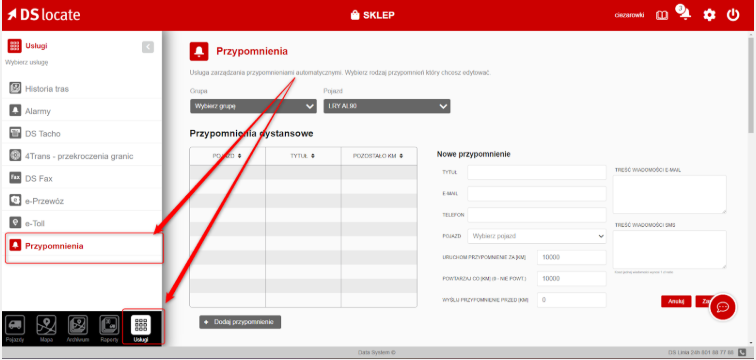Click the Przypomnienia page header bell icon
The width and height of the screenshot is (756, 360).
pyautogui.click(x=199, y=51)
